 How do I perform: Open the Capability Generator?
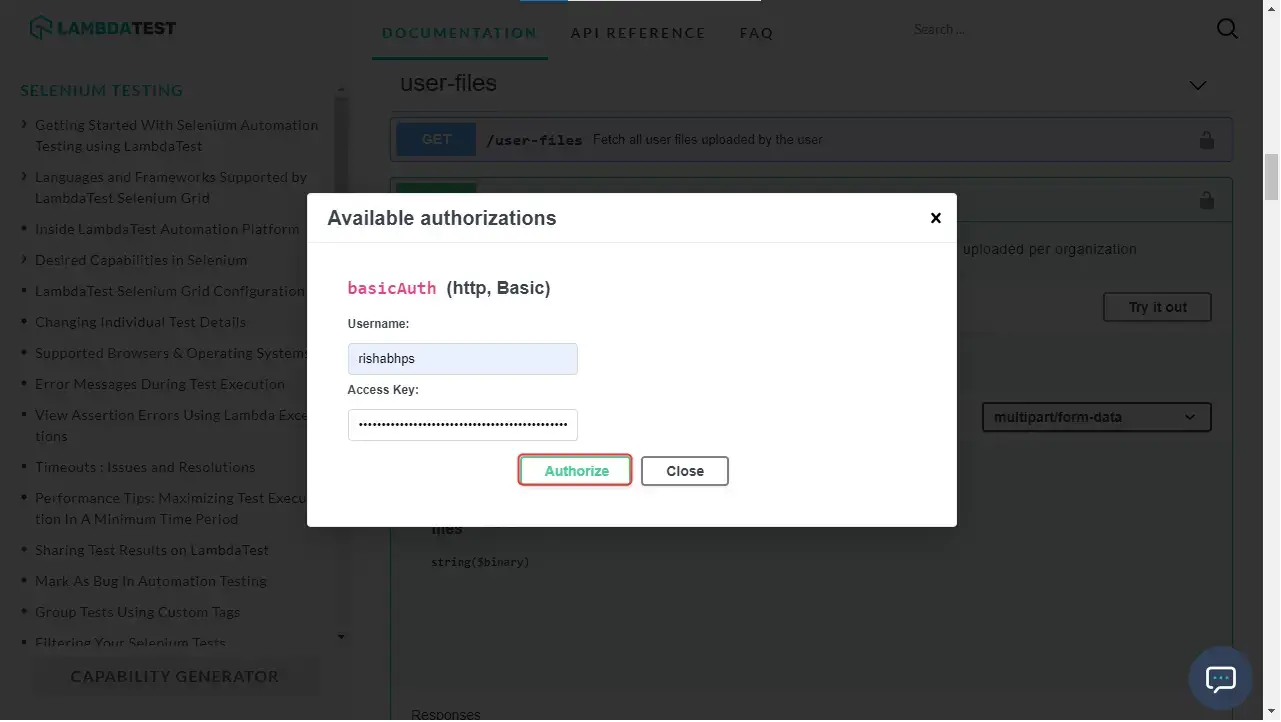(x=174, y=676)
